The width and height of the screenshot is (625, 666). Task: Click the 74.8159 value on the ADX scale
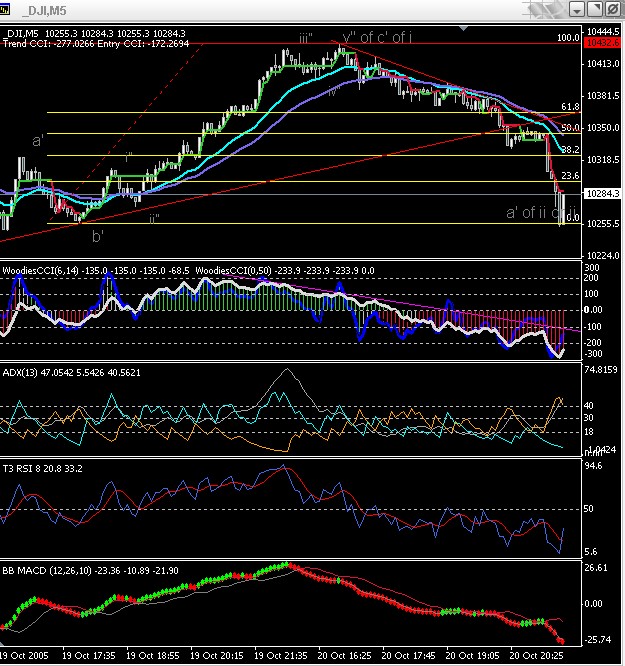point(601,370)
